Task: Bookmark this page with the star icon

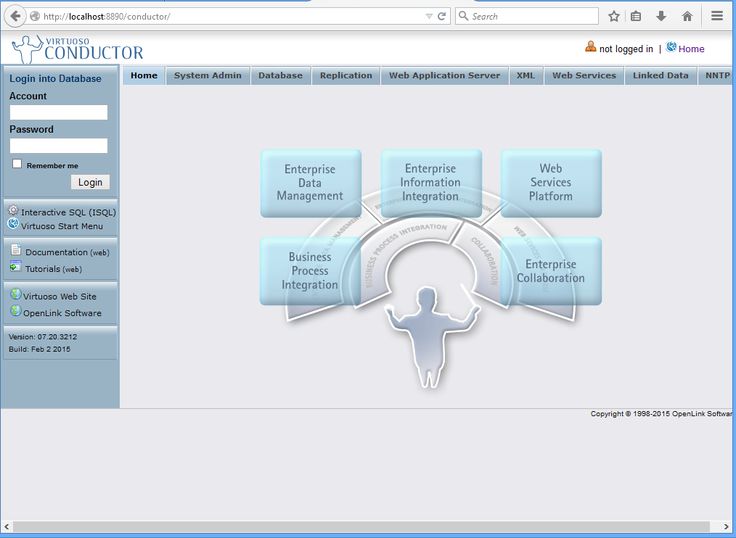Action: 613,16
